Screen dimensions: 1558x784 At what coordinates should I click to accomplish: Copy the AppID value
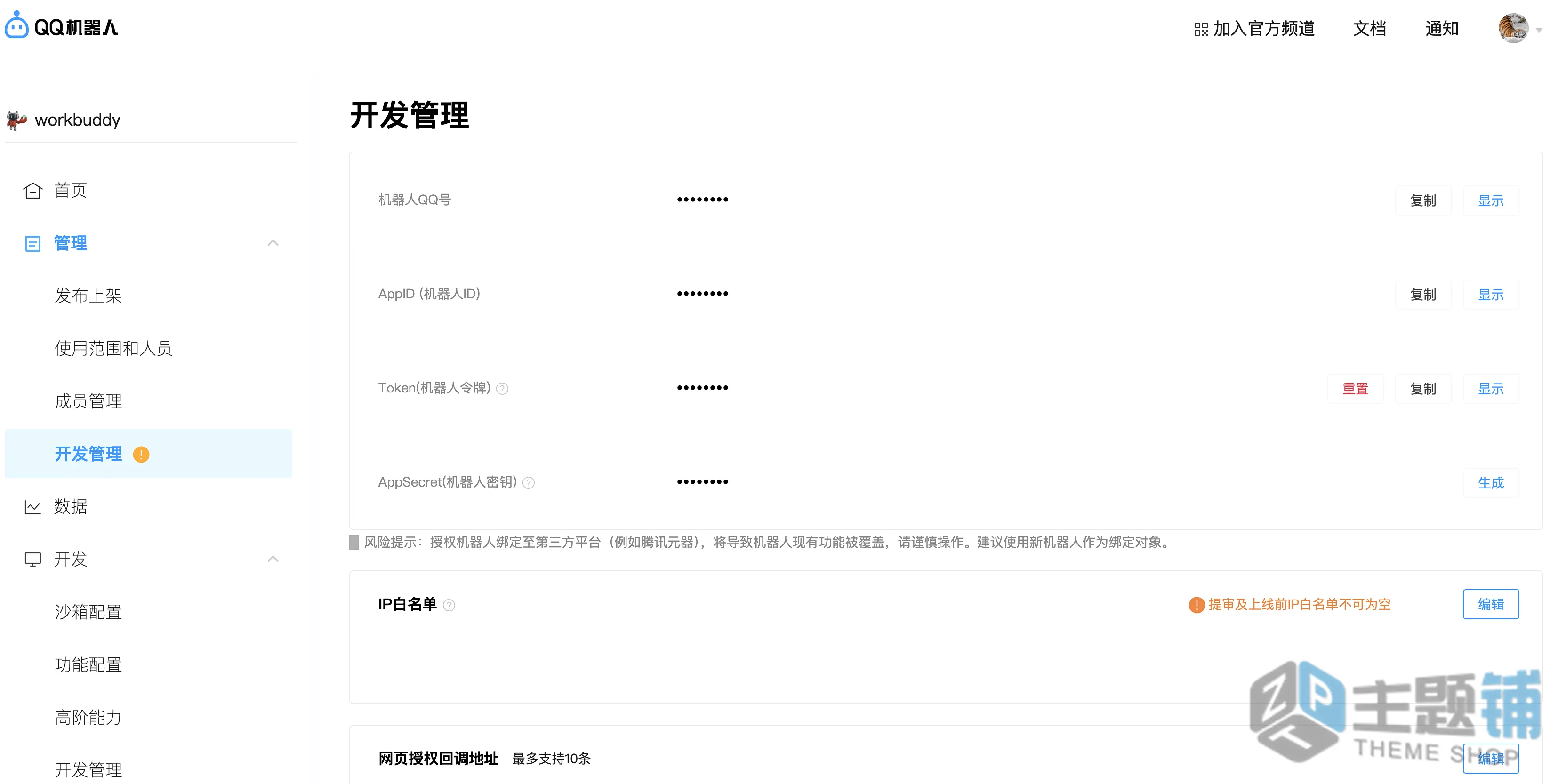point(1423,295)
